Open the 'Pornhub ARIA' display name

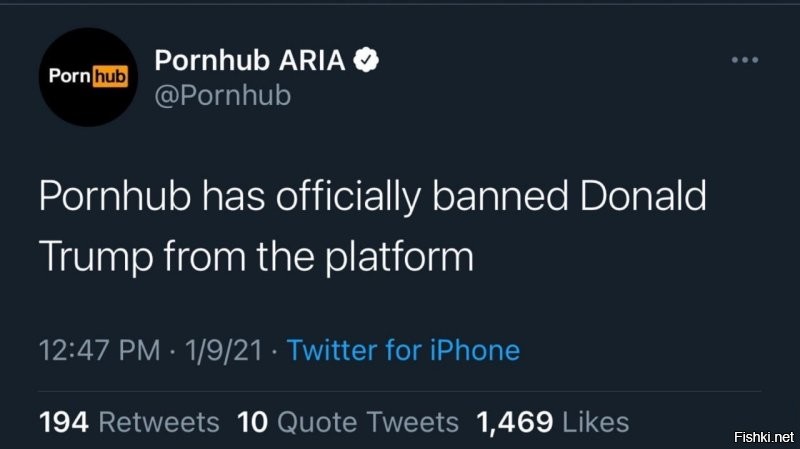(250, 61)
